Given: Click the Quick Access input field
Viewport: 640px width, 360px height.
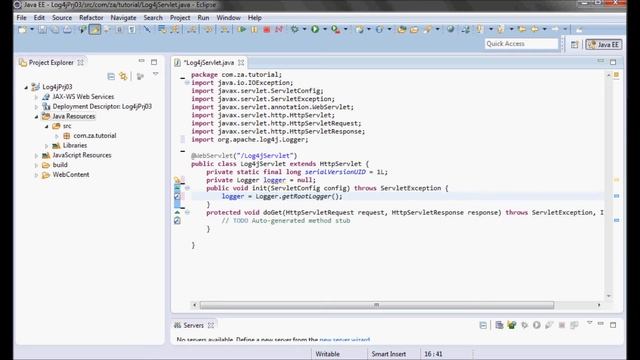Looking at the screenshot, I should tap(521, 44).
